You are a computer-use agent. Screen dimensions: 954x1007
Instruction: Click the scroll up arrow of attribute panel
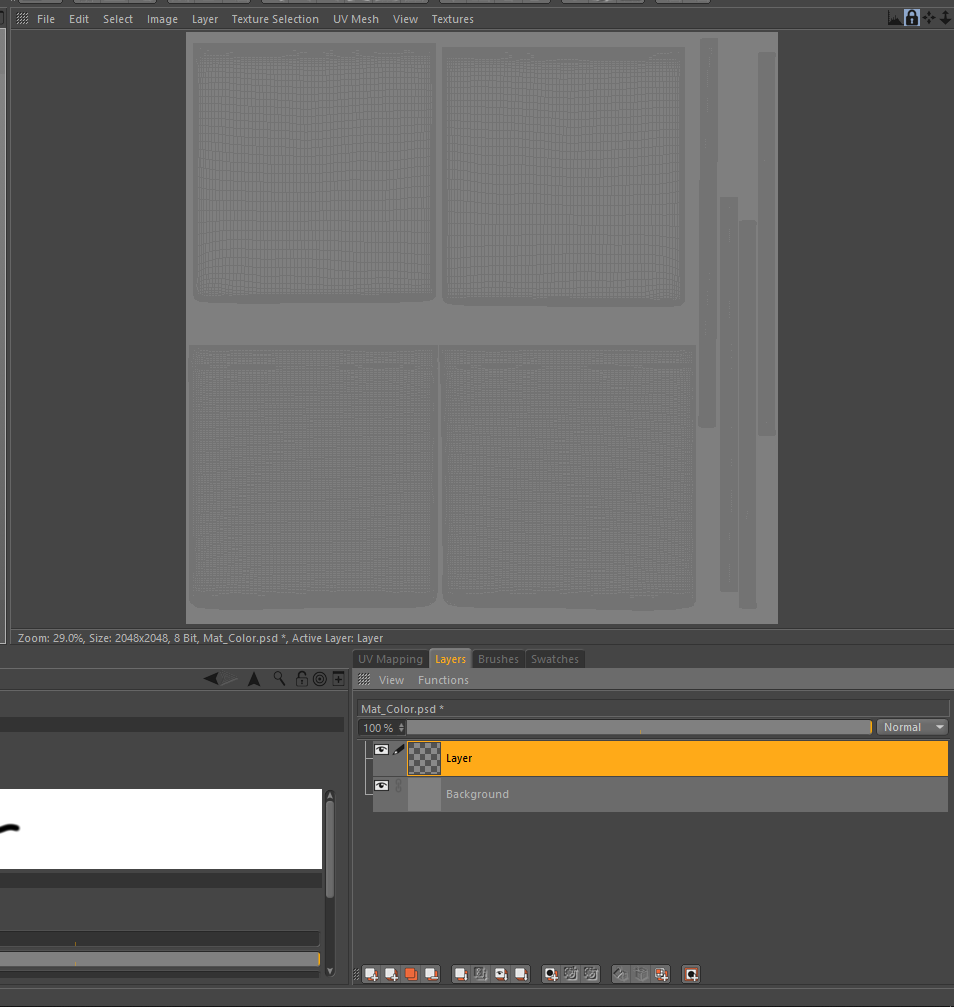[330, 796]
